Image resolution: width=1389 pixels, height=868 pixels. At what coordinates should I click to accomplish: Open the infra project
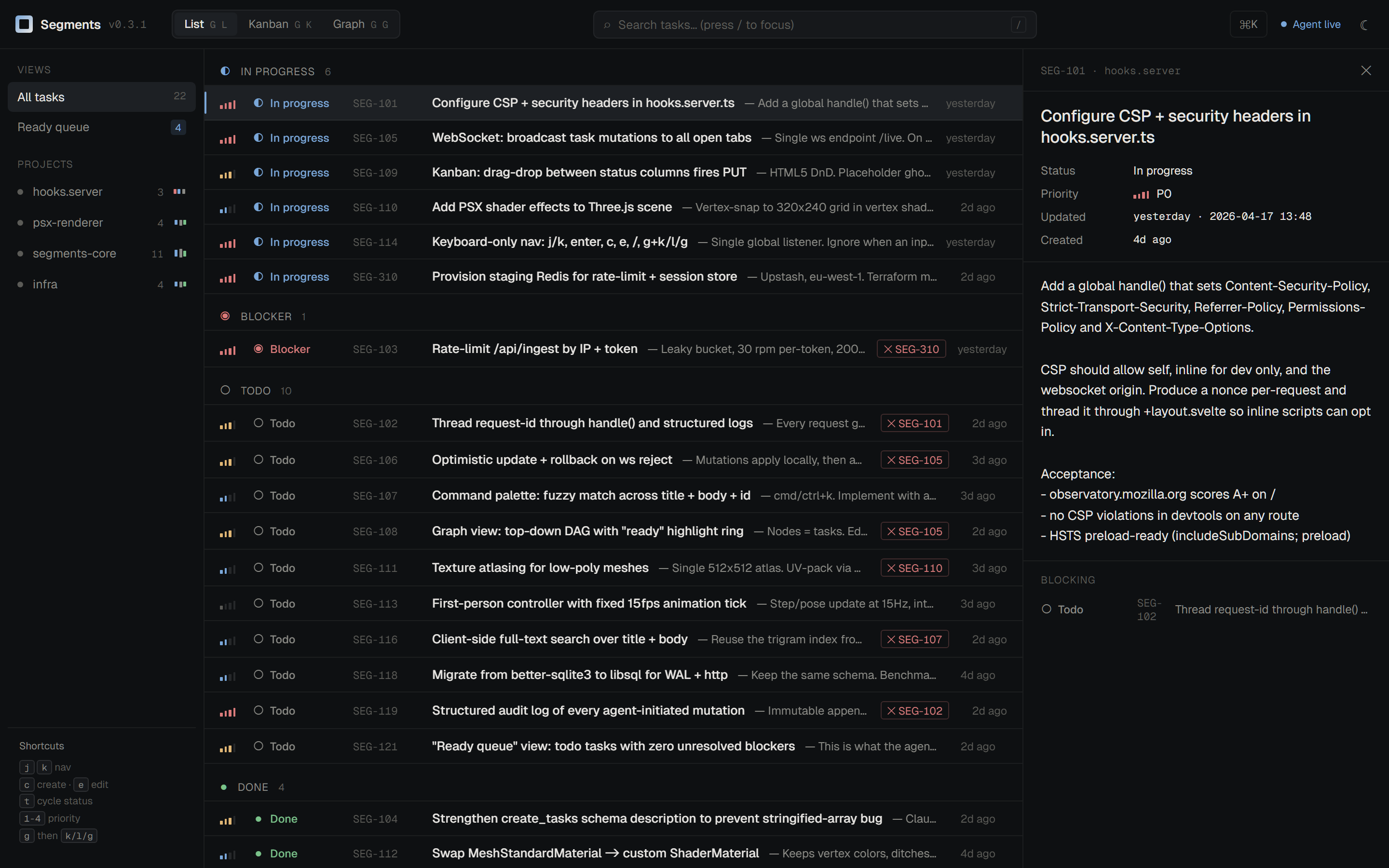[x=102, y=284]
